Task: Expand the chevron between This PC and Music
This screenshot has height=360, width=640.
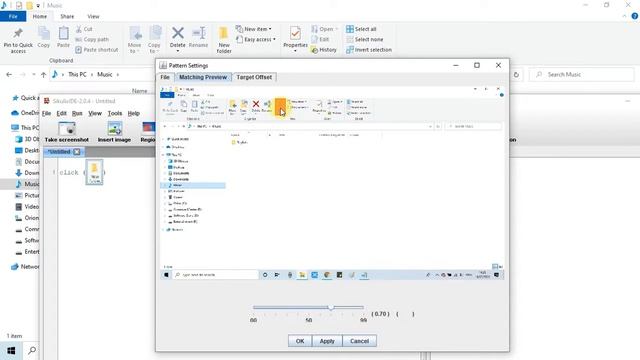Action: click(x=92, y=75)
